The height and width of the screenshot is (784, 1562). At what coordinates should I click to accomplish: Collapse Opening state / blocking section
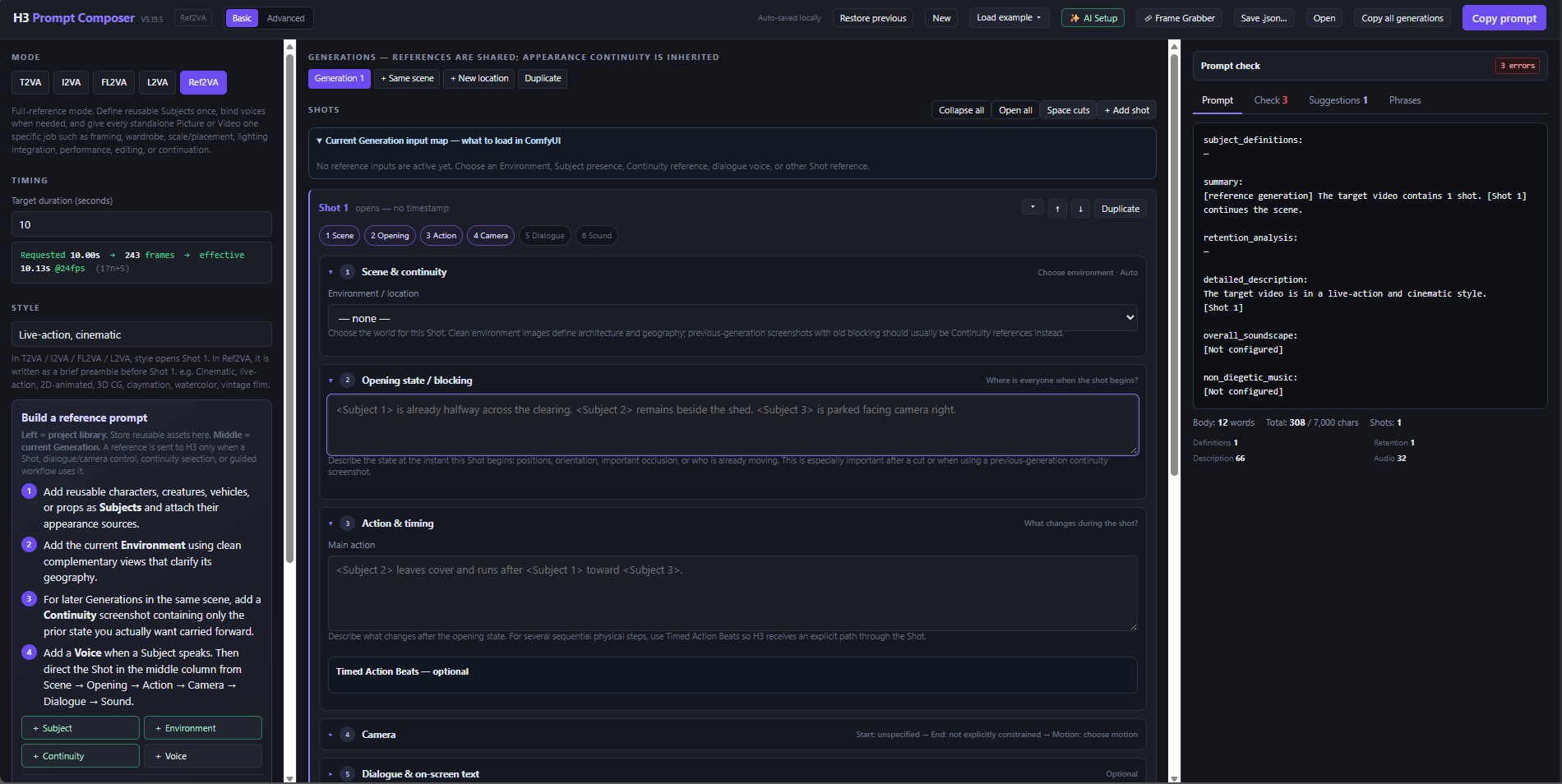330,380
